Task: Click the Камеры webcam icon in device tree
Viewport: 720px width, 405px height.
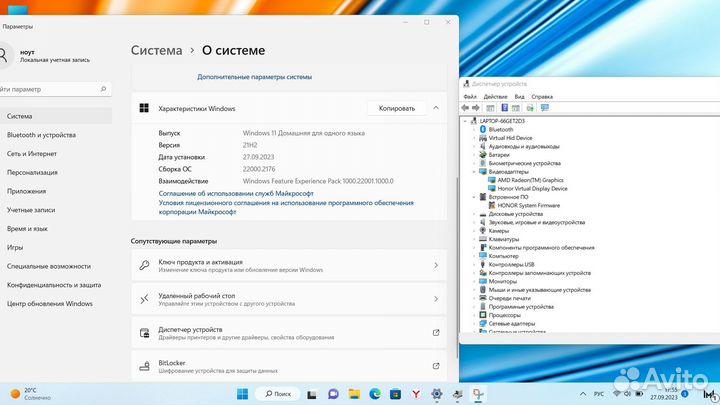Action: (x=483, y=231)
